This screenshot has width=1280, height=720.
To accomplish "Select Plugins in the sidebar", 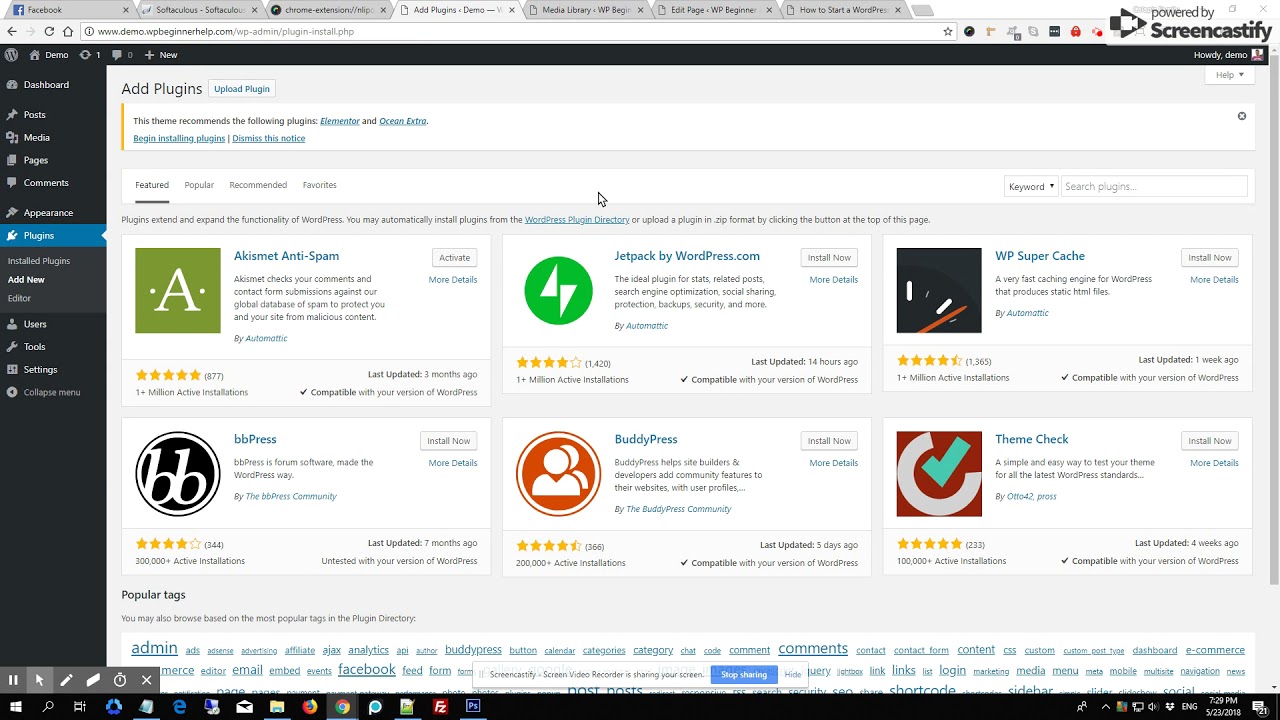I will (53, 236).
